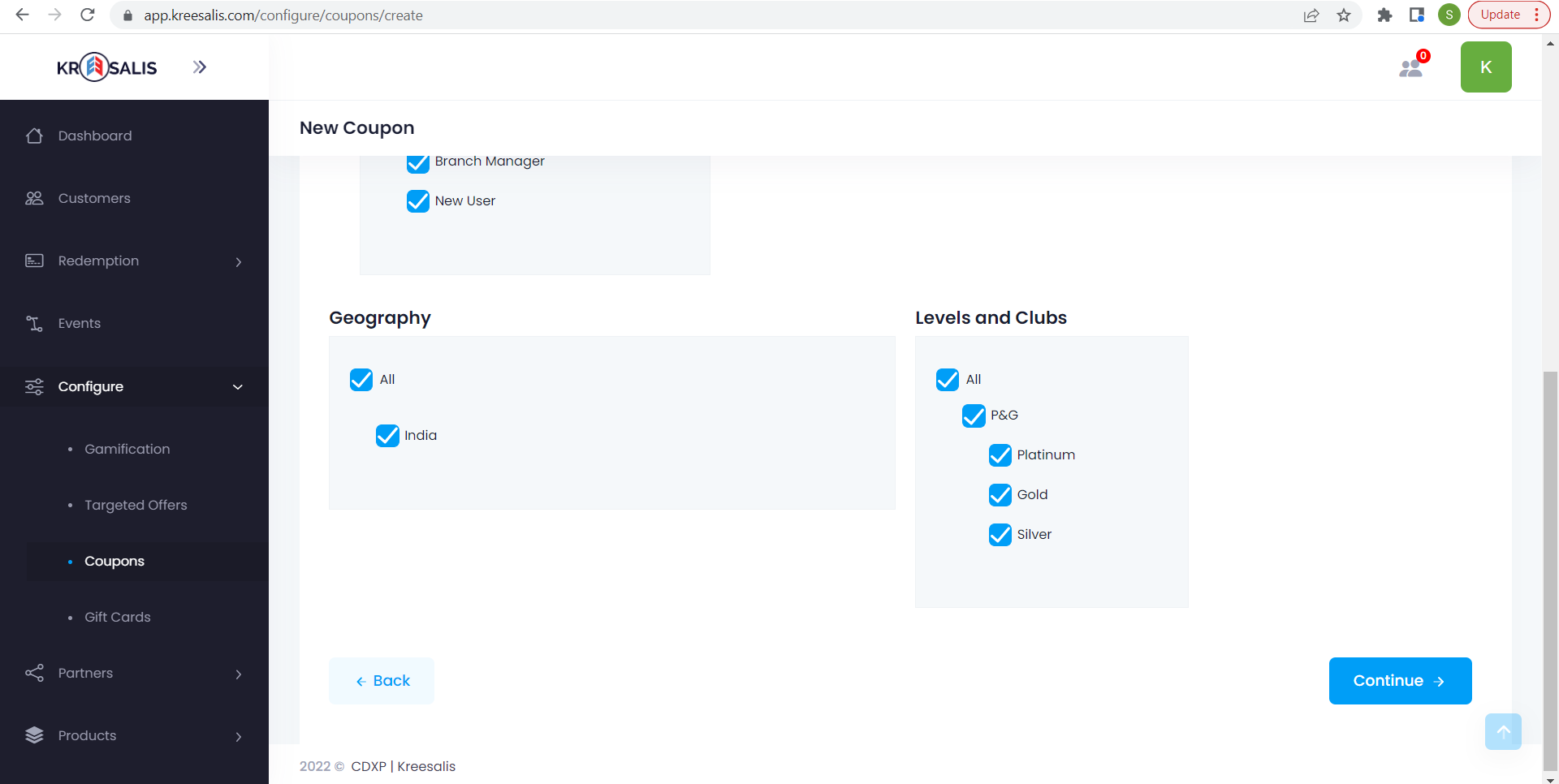
Task: Open browser extensions puzzle icon
Action: point(1384,15)
